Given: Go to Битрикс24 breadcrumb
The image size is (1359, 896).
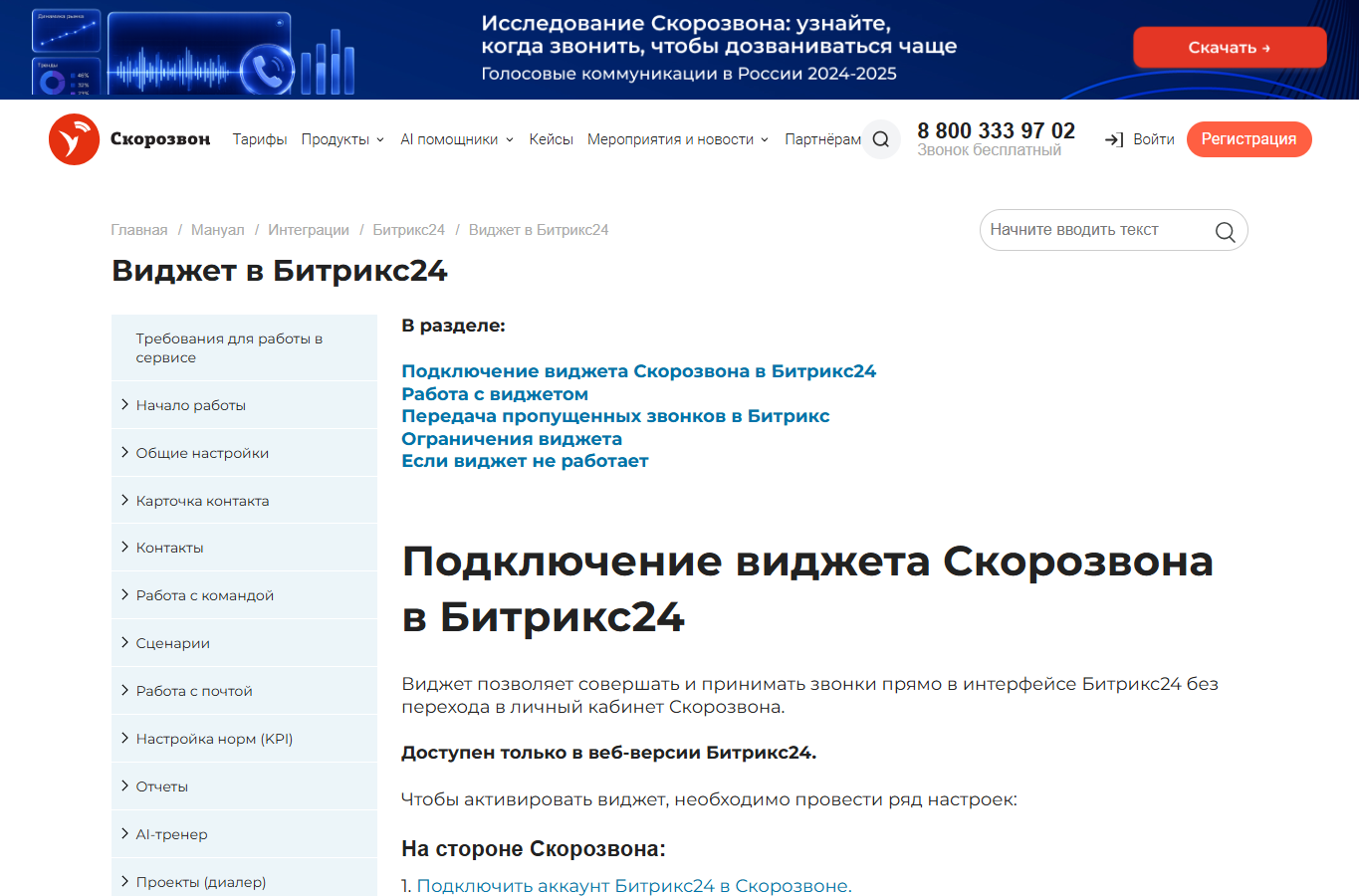Looking at the screenshot, I should (x=408, y=230).
